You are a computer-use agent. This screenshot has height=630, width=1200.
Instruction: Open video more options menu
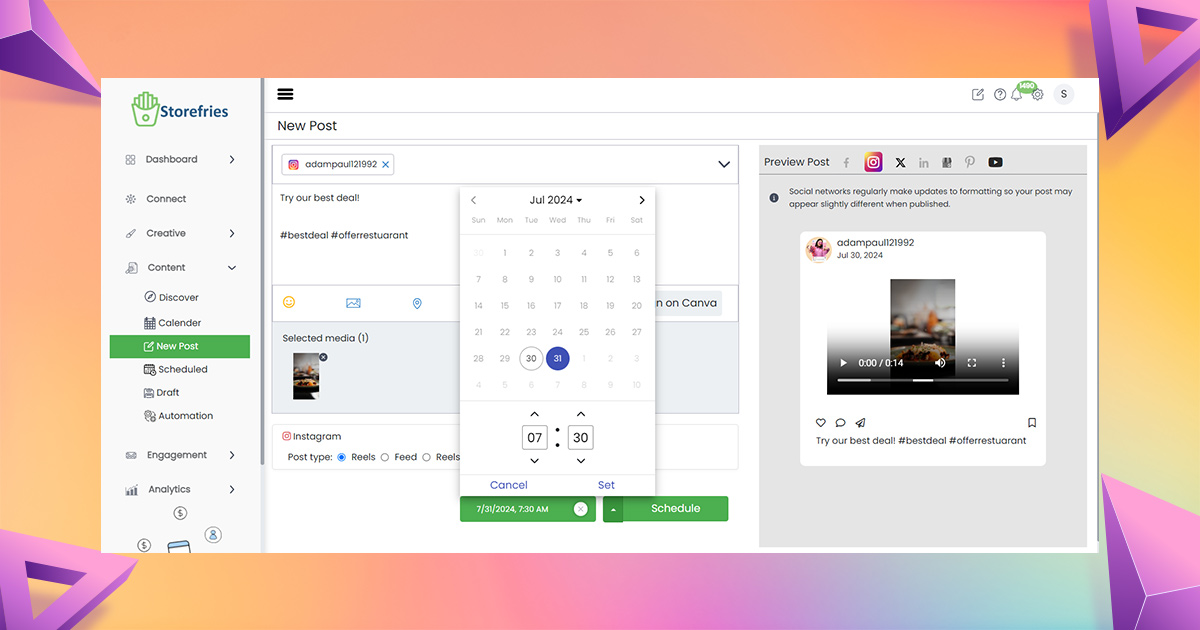click(x=1004, y=363)
